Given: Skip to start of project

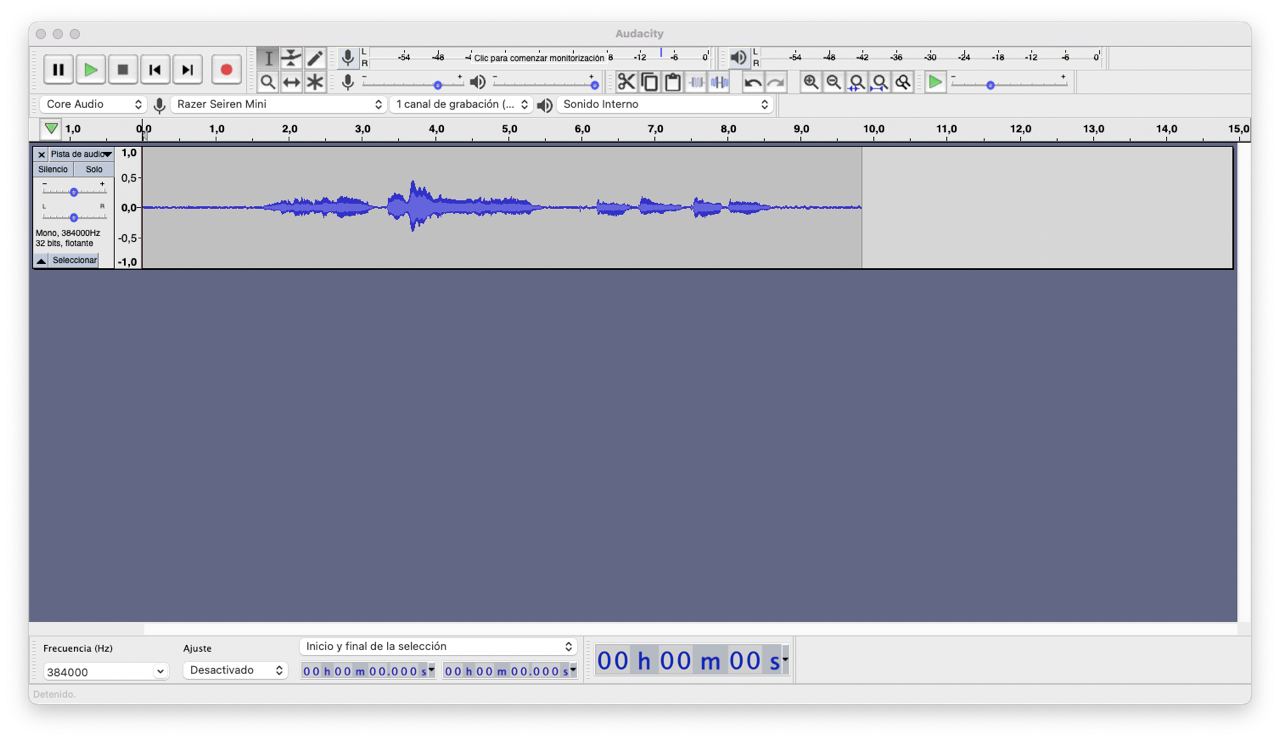Looking at the screenshot, I should point(154,69).
